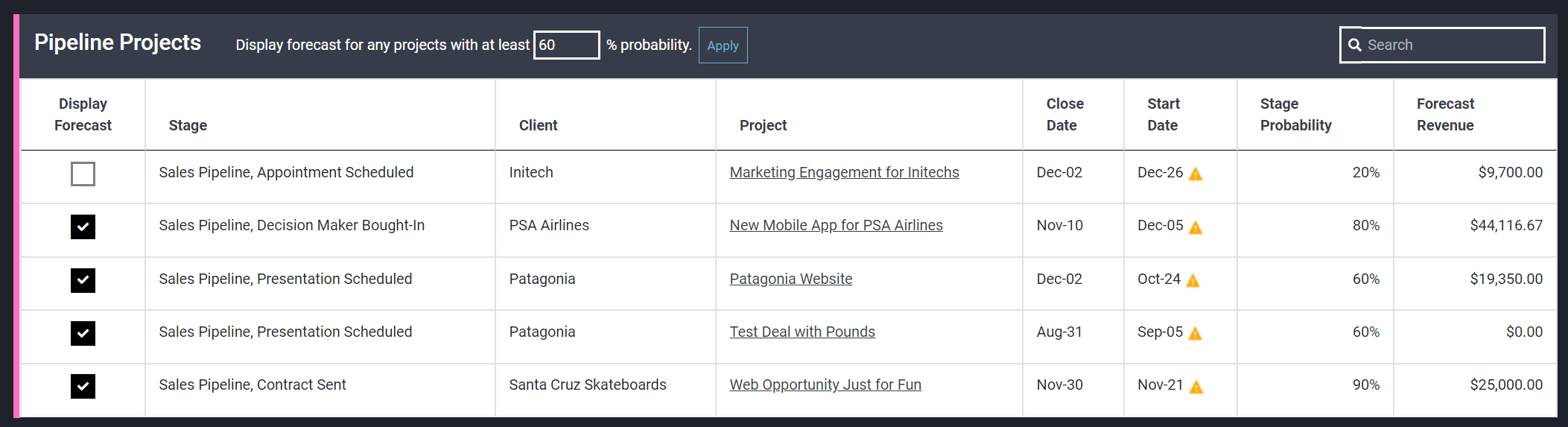1568x427 pixels.
Task: Click warning icon beside Dec-26 start date
Action: (x=1196, y=174)
